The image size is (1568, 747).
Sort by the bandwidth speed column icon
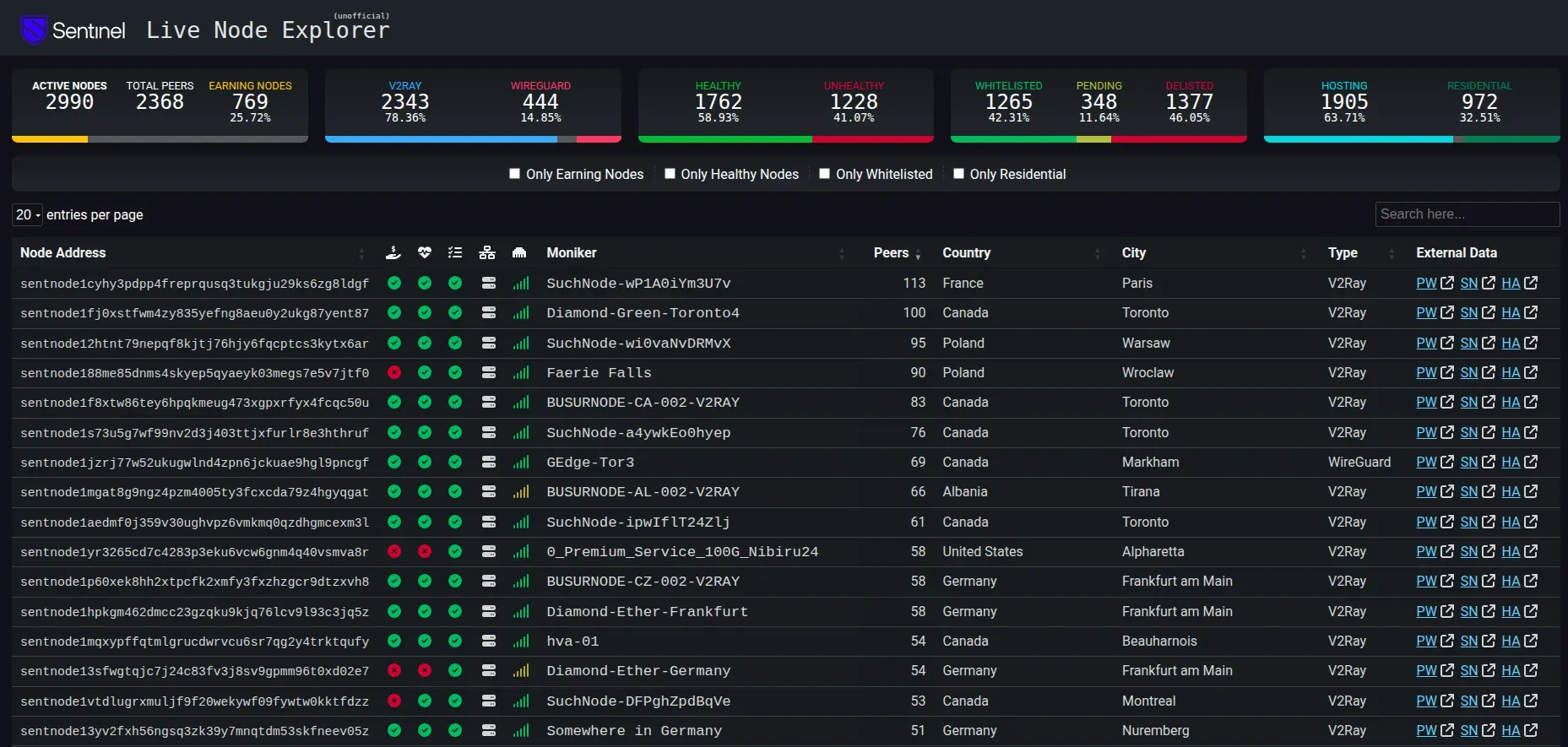(519, 252)
